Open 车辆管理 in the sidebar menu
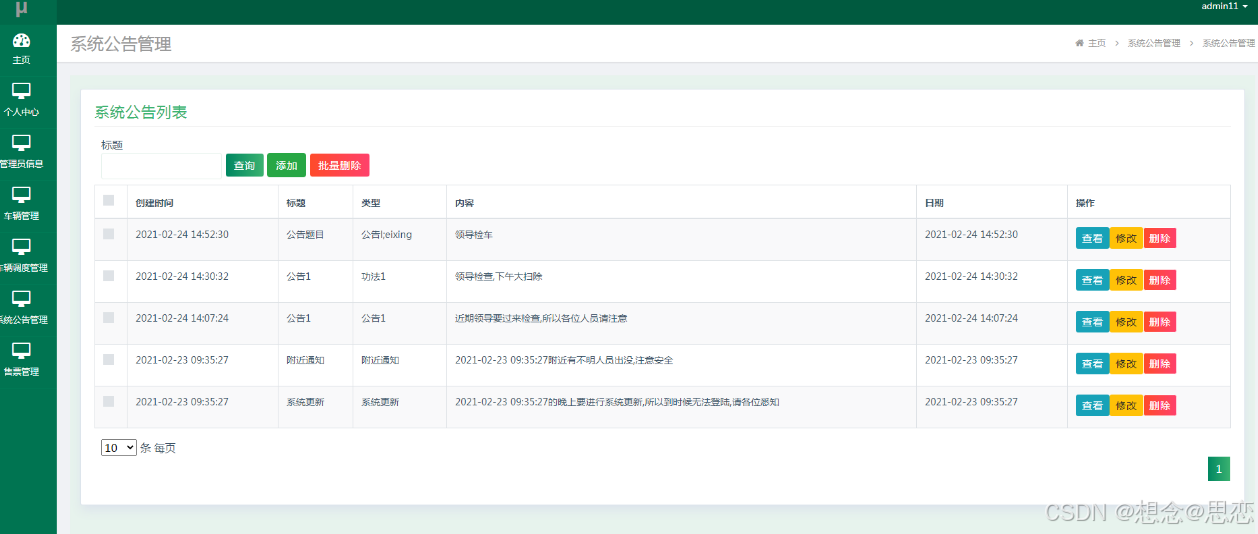The height and width of the screenshot is (534, 1258). [21, 216]
